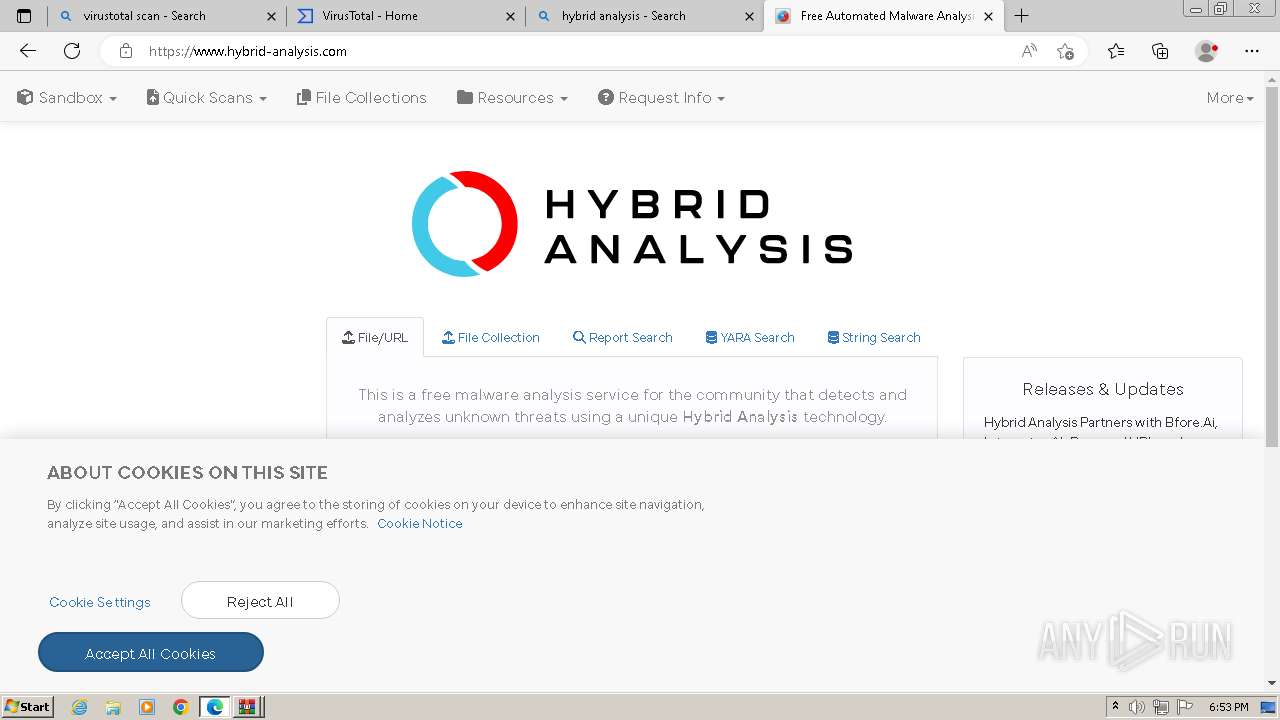Viewport: 1280px width, 720px height.
Task: Open the WinRAR taskbar icon
Action: [247, 707]
